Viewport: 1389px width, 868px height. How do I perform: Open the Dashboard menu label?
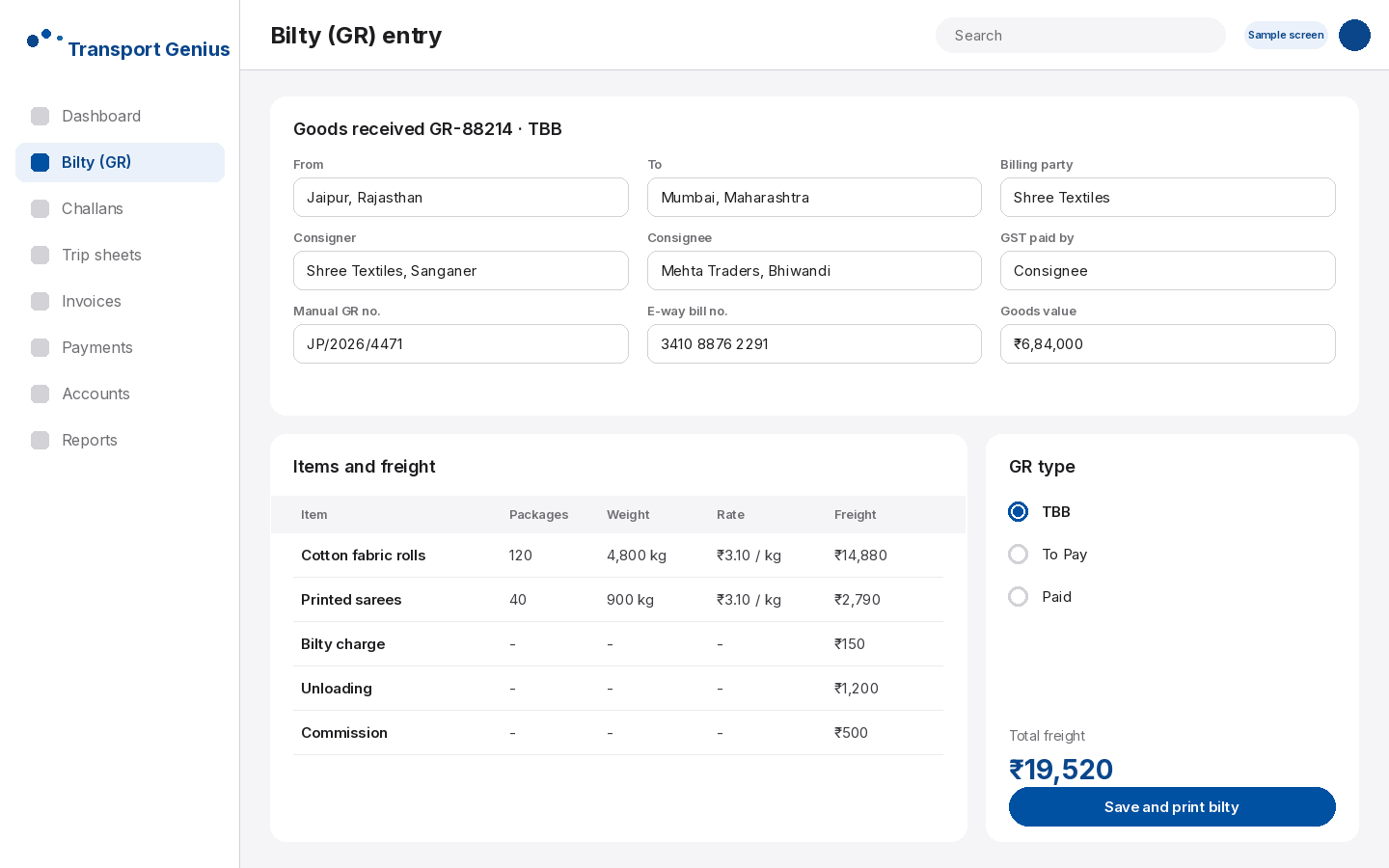[101, 116]
